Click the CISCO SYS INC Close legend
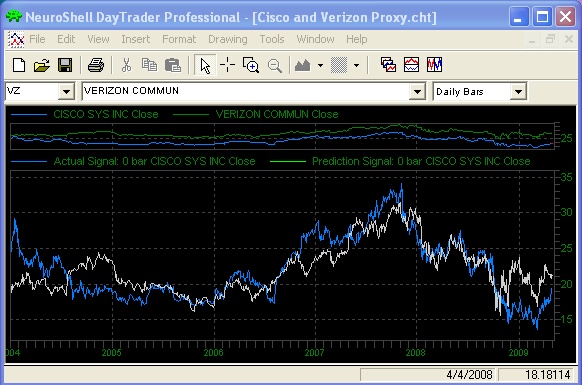The width and height of the screenshot is (582, 385). 106,114
